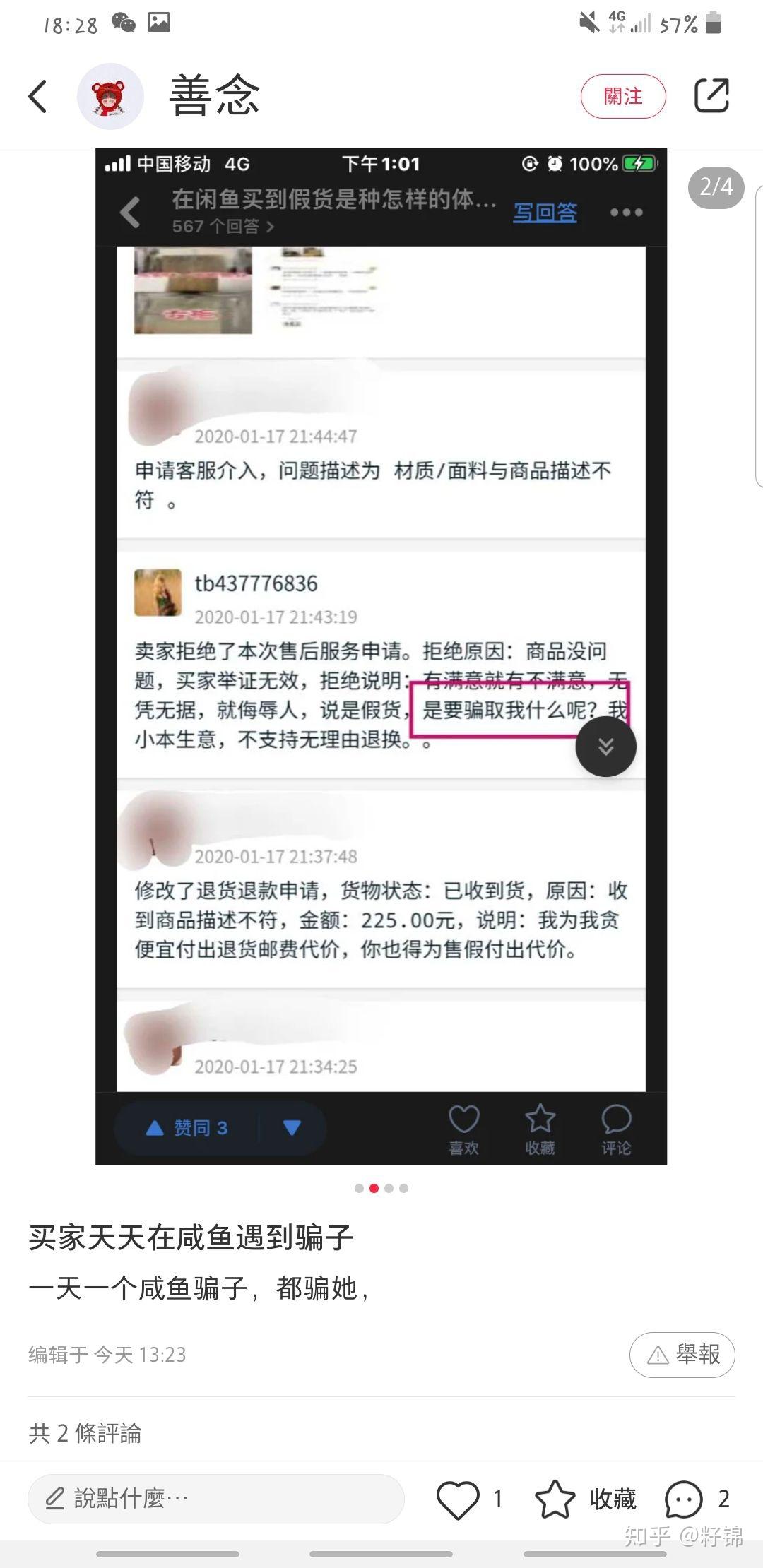Tap the back arrow beside 善念
The height and width of the screenshot is (1568, 763).
[37, 96]
